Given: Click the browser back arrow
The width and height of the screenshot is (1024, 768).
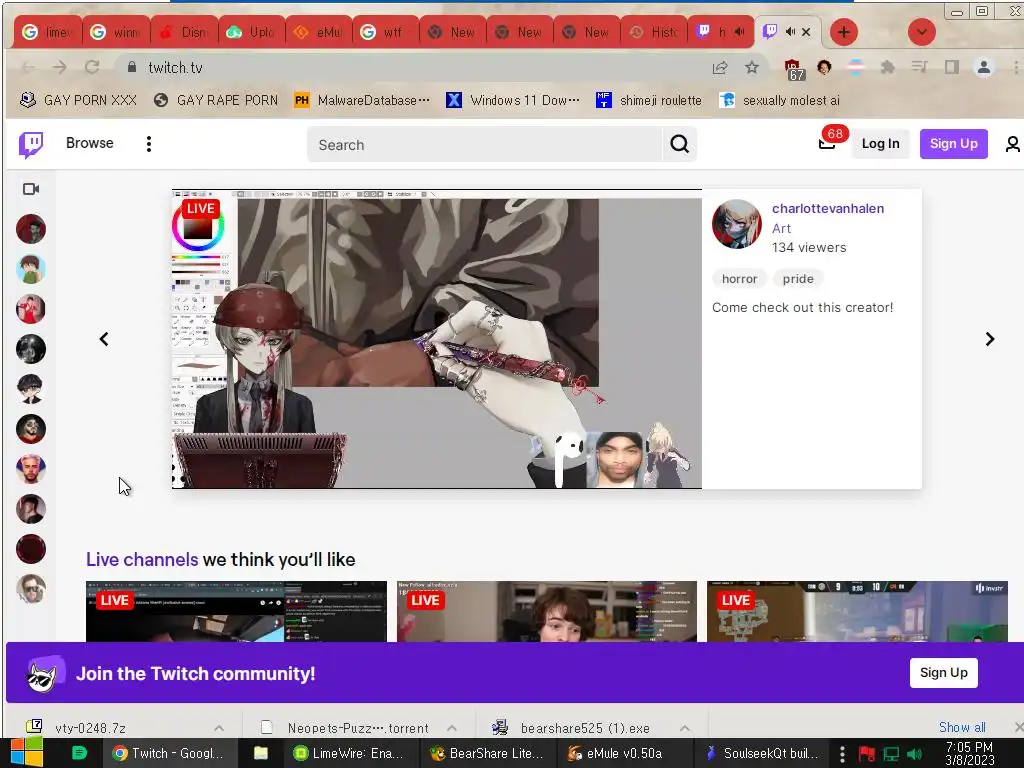Looking at the screenshot, I should tap(28, 67).
